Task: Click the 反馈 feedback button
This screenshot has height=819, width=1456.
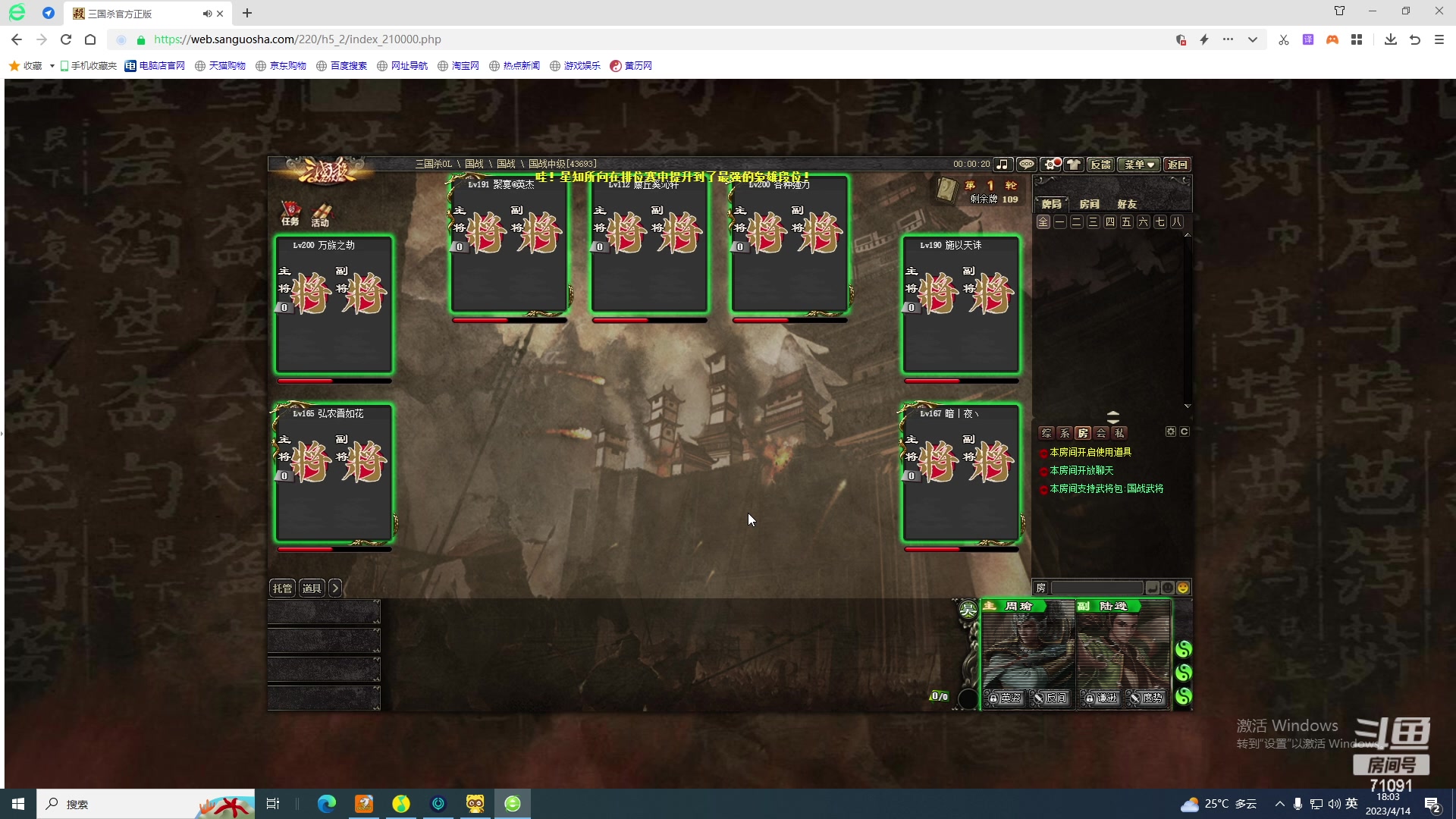Action: click(1100, 165)
